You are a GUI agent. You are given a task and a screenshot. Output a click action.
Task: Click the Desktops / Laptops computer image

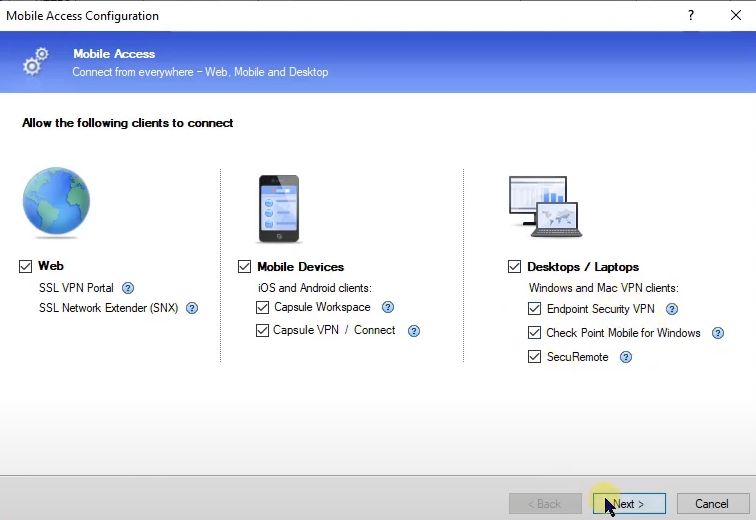coord(545,207)
